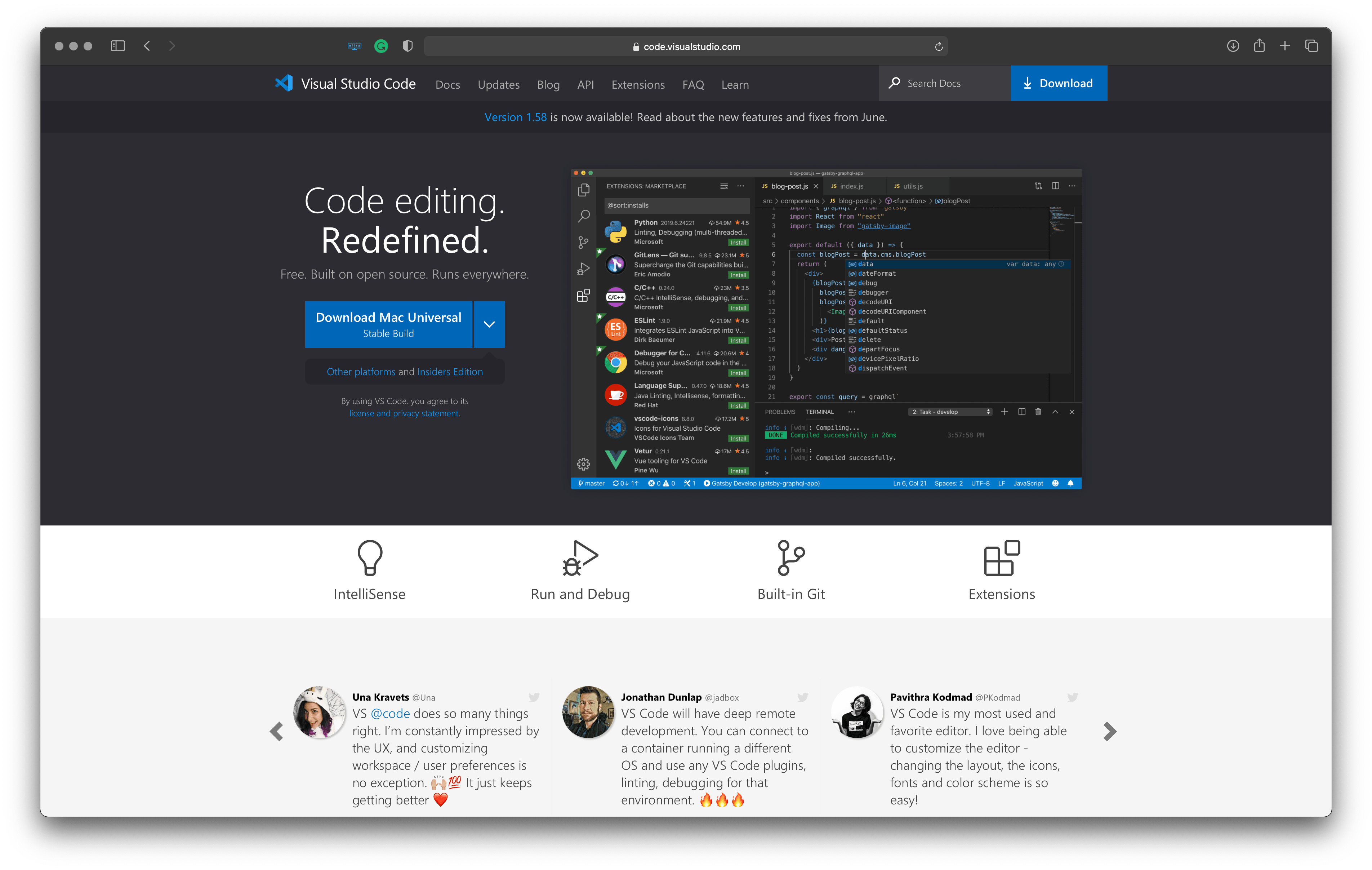Reload the page with the refresh icon

coord(939,47)
